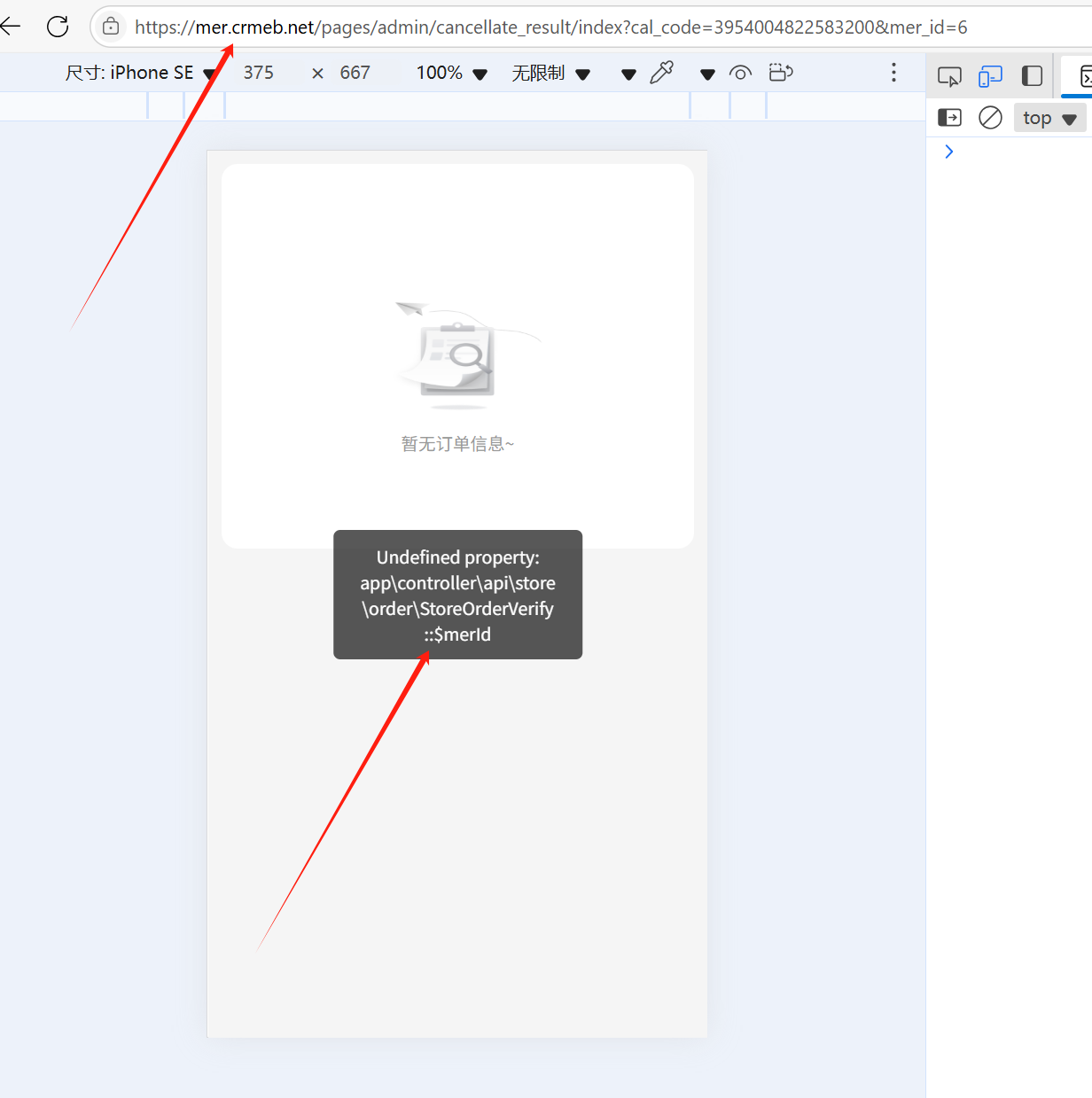Open dropdown arrow left of eyedropper
The height and width of the screenshot is (1098, 1092).
pyautogui.click(x=628, y=74)
